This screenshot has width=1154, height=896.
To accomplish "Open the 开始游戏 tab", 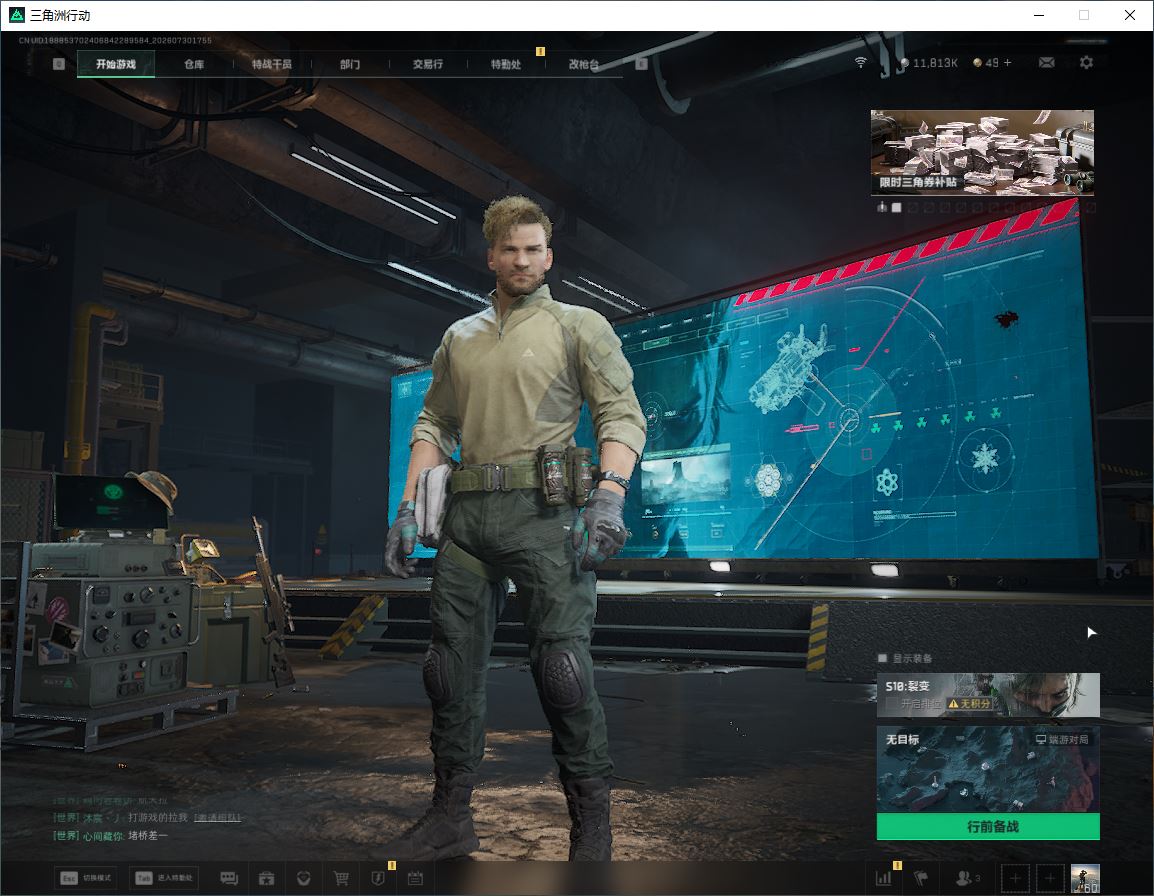I will [116, 64].
